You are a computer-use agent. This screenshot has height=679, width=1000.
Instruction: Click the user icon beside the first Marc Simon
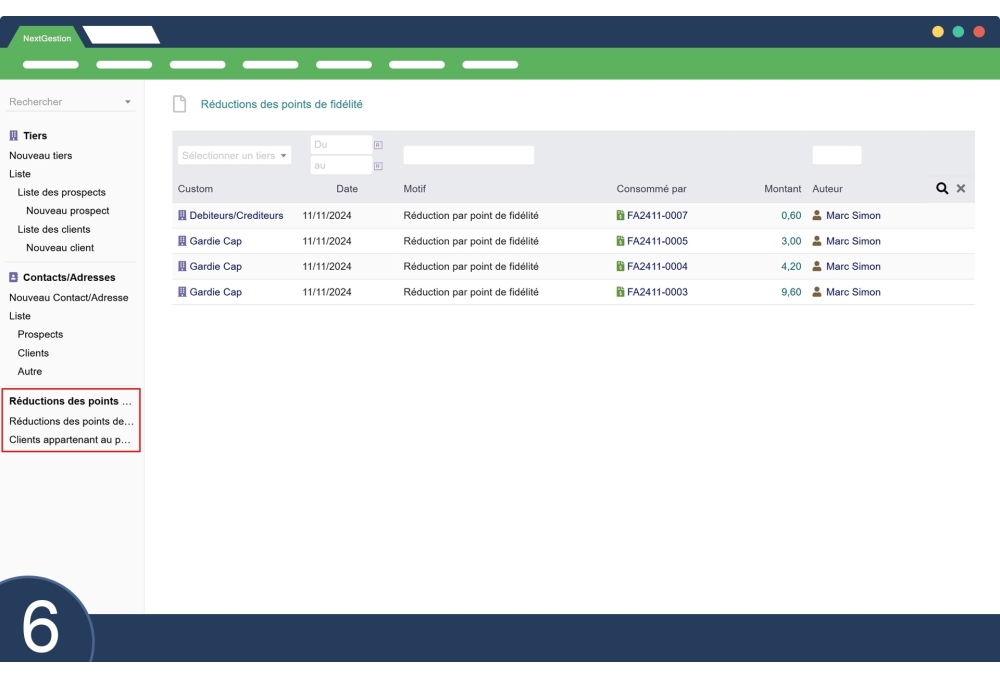pos(817,215)
